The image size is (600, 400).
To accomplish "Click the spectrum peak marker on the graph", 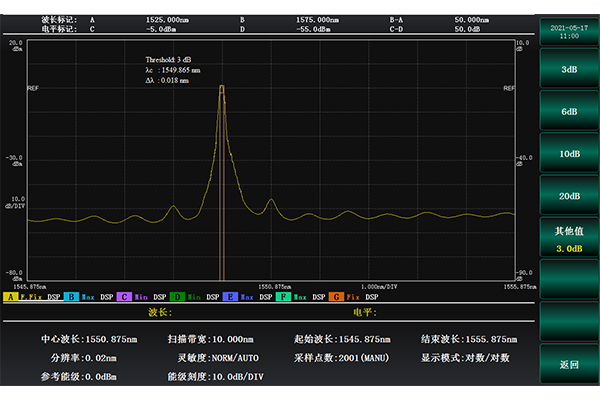I will point(222,88).
